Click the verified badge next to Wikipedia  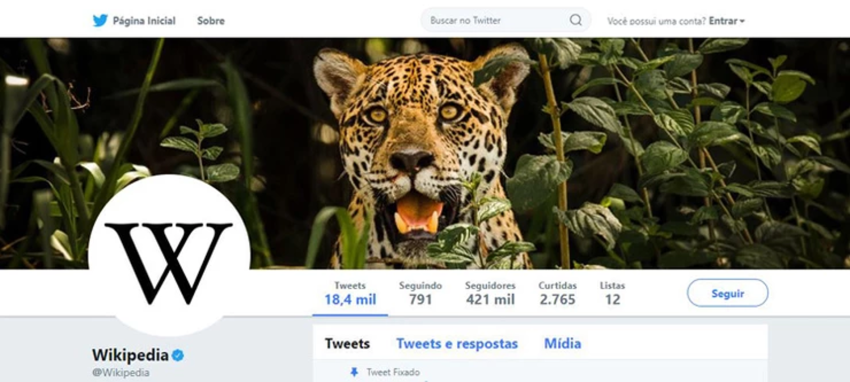point(178,355)
